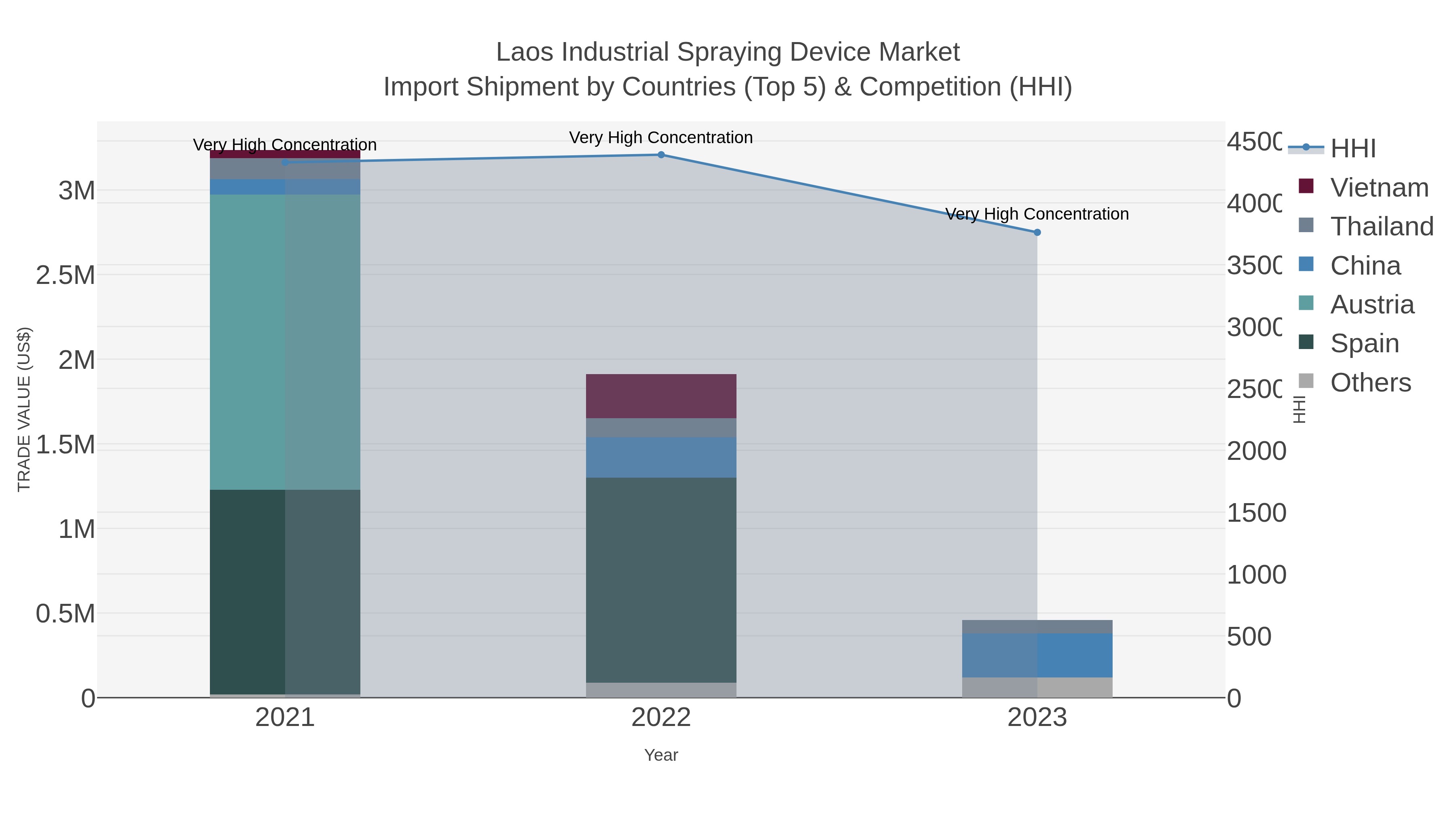Click the Spain bar segment in 2022
Image resolution: width=1456 pixels, height=819 pixels.
pyautogui.click(x=661, y=580)
